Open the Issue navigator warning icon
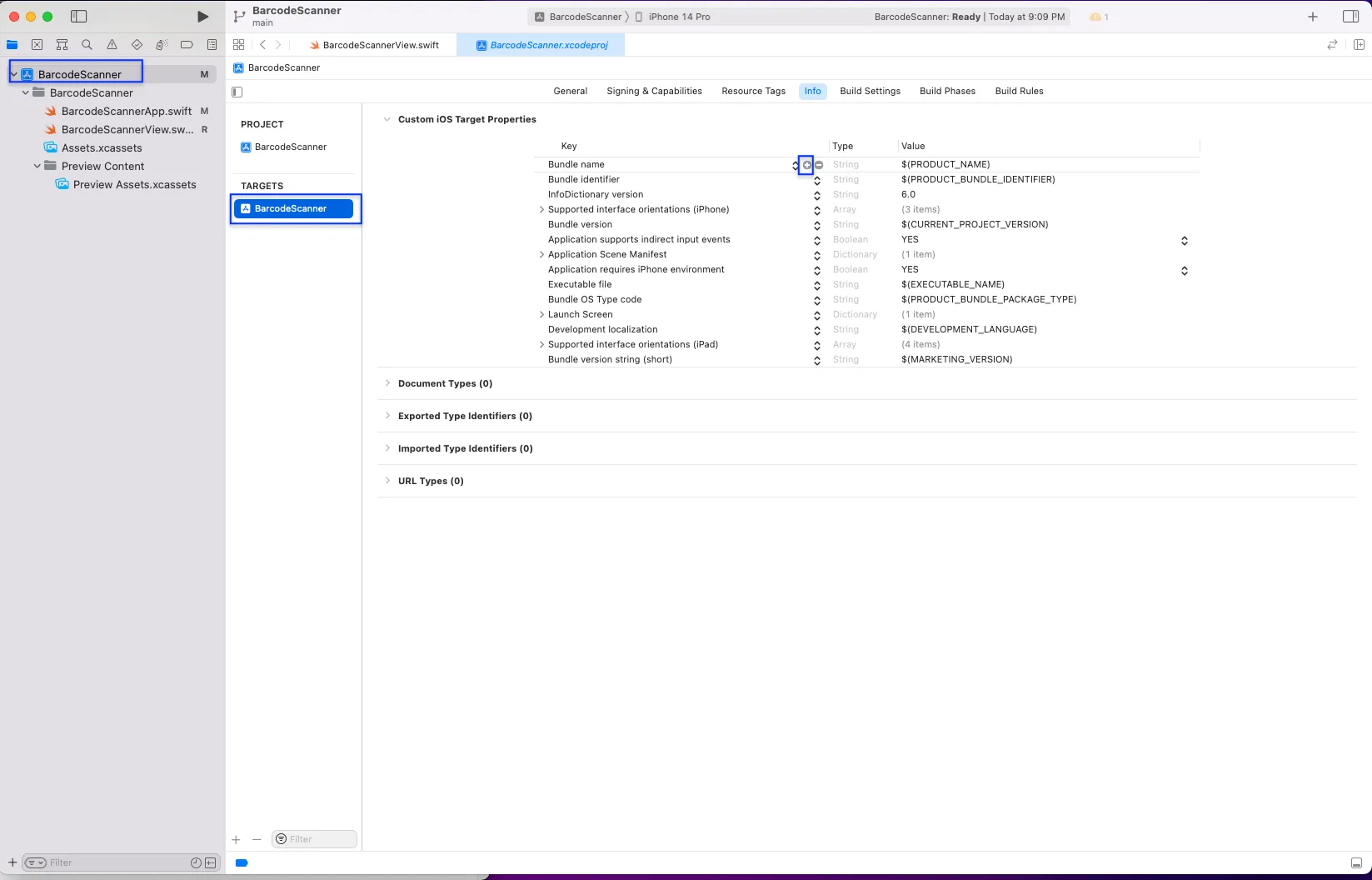1372x880 pixels. (112, 45)
